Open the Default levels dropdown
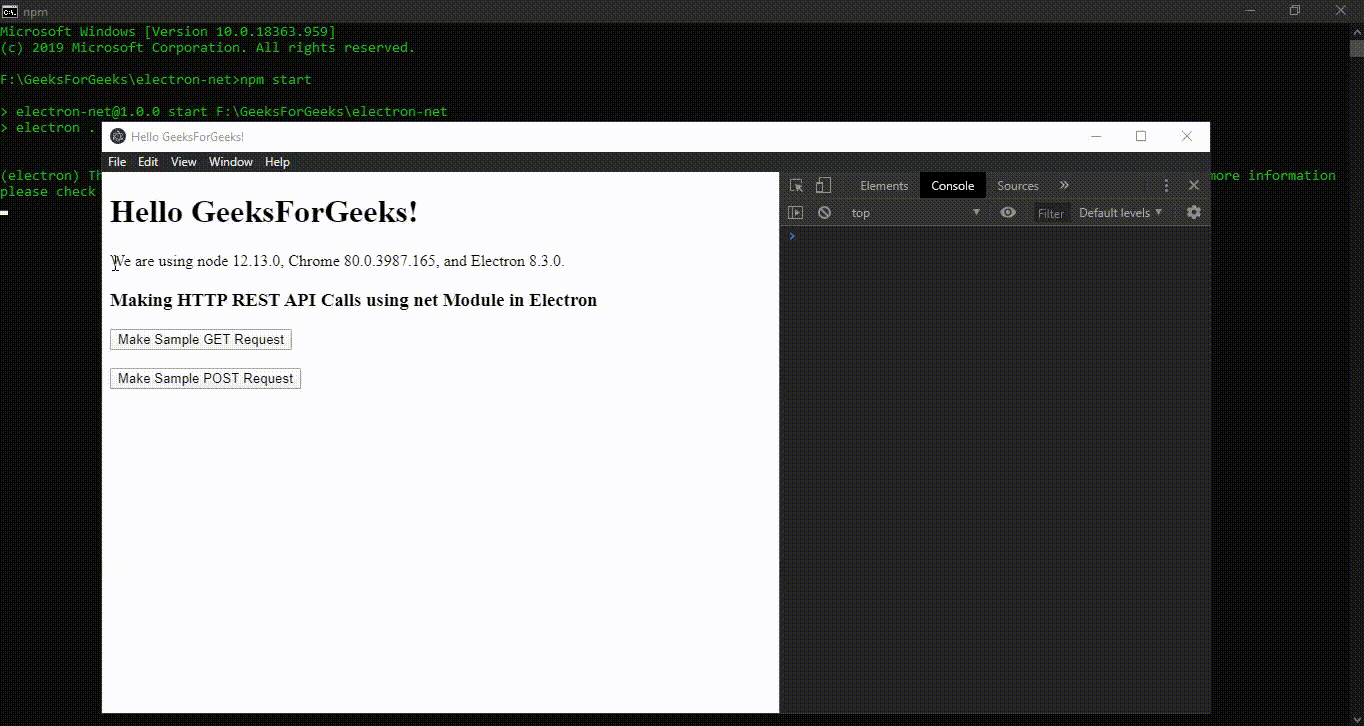 click(x=1121, y=213)
